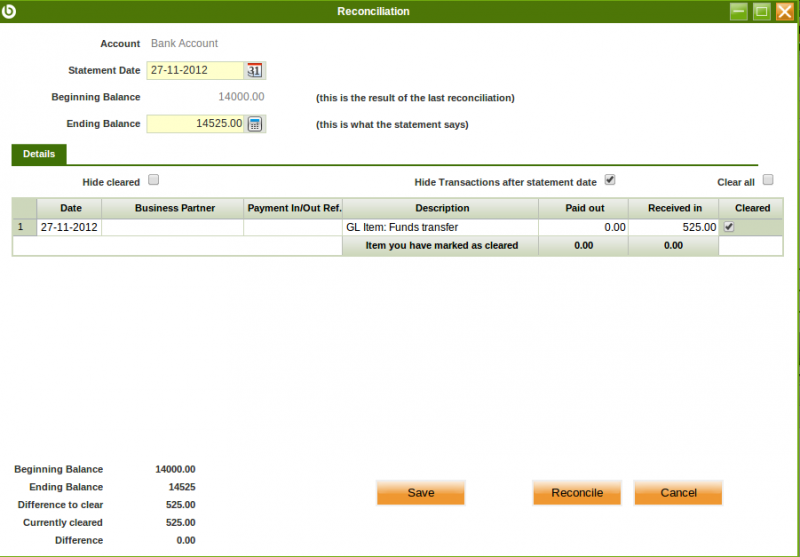Uncheck Hide Transactions after statement date
Viewport: 800px width, 557px height.
click(x=610, y=180)
